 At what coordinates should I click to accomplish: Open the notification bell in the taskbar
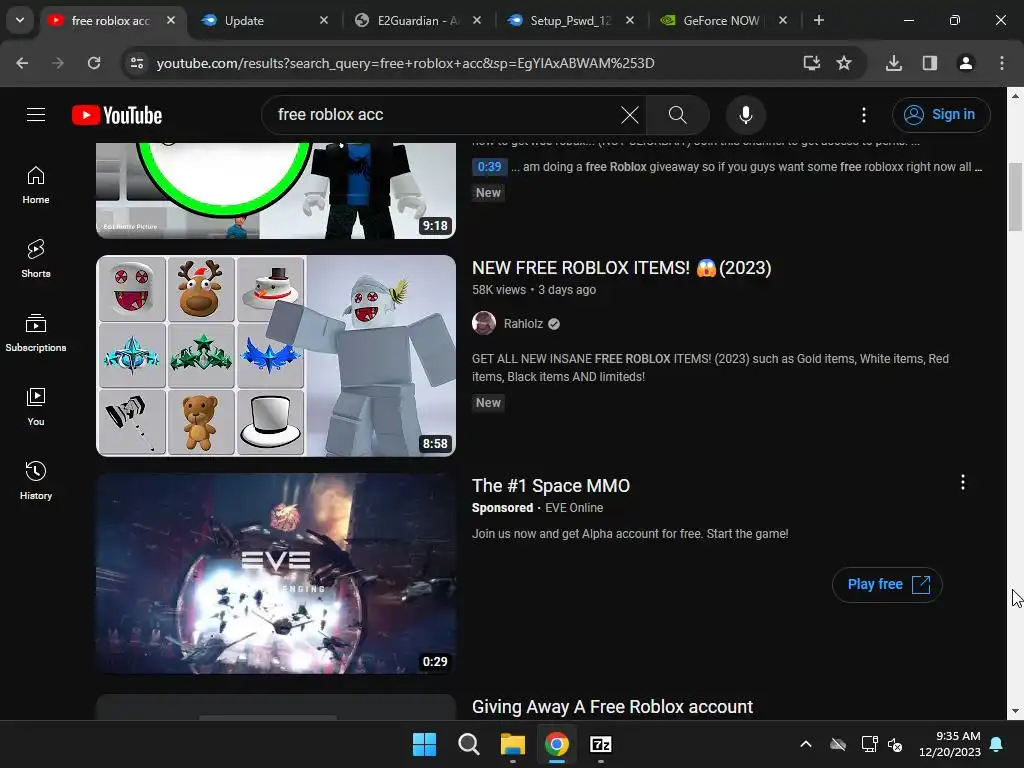click(x=997, y=744)
